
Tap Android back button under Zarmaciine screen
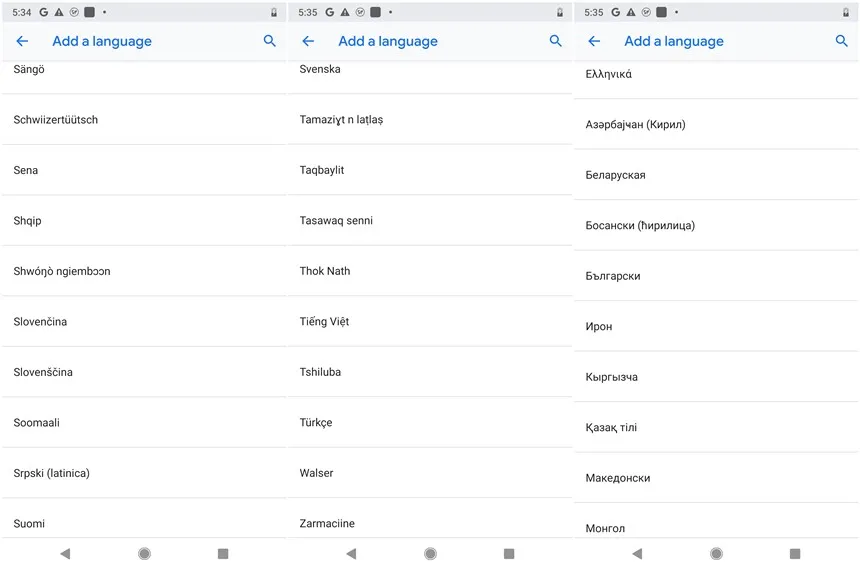point(352,554)
